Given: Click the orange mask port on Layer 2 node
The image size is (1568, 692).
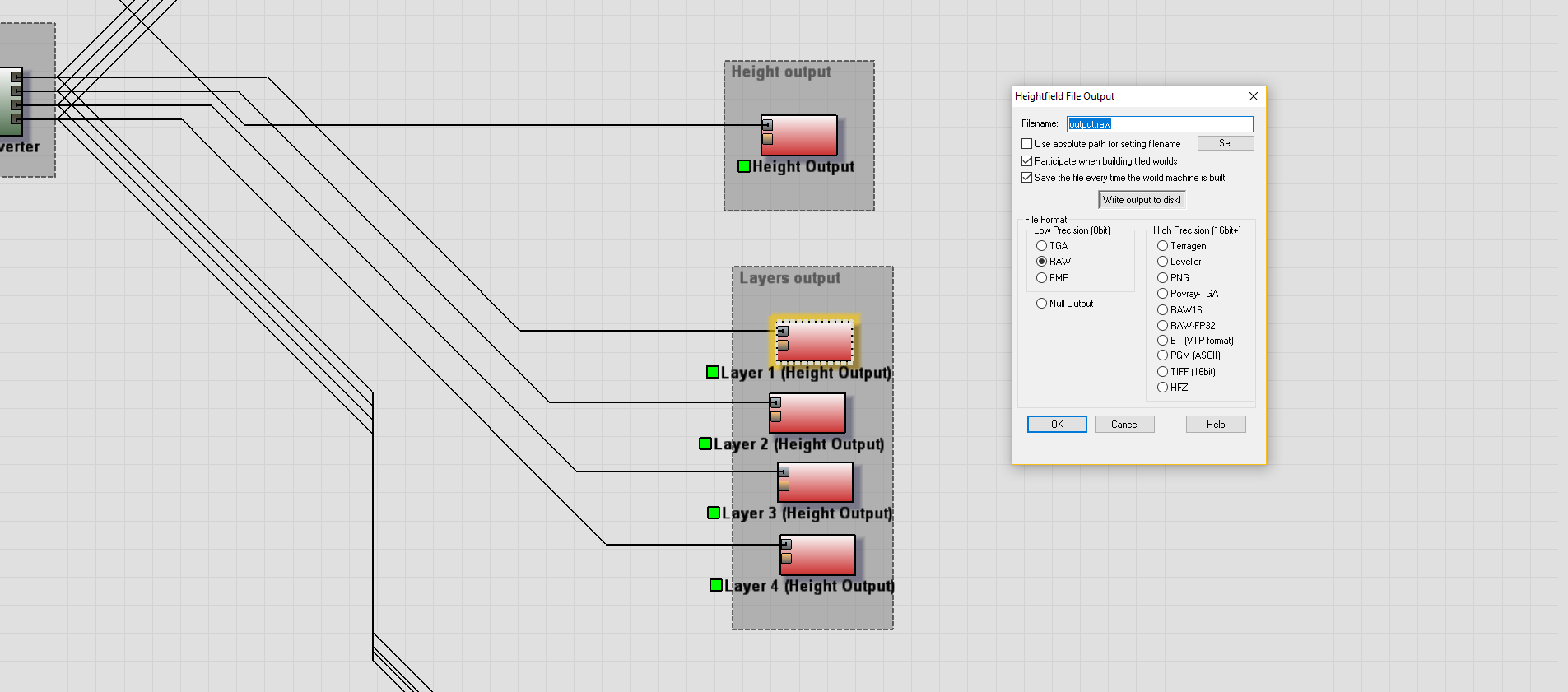Looking at the screenshot, I should coord(775,416).
